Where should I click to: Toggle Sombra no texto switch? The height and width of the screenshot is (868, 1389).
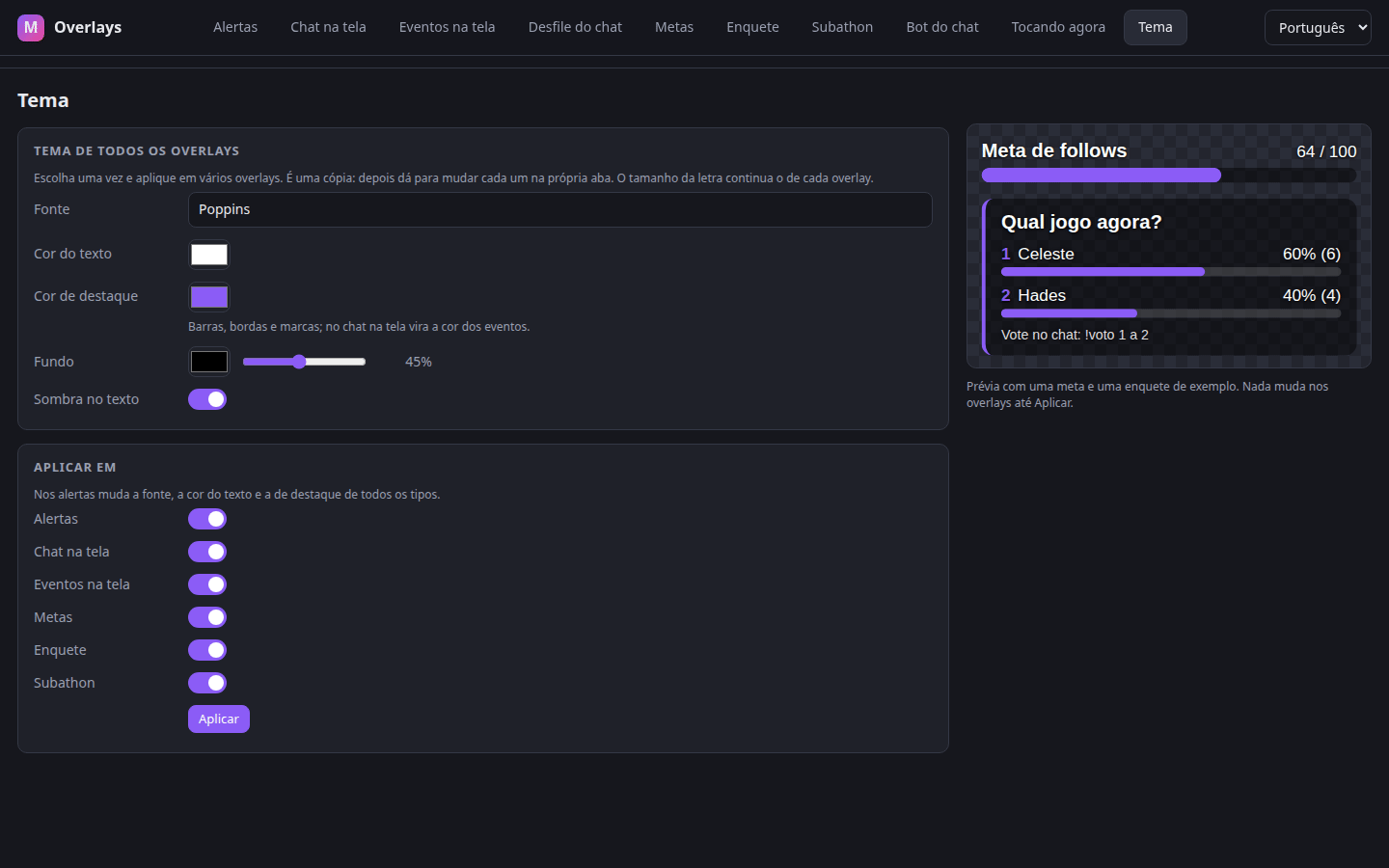[207, 399]
